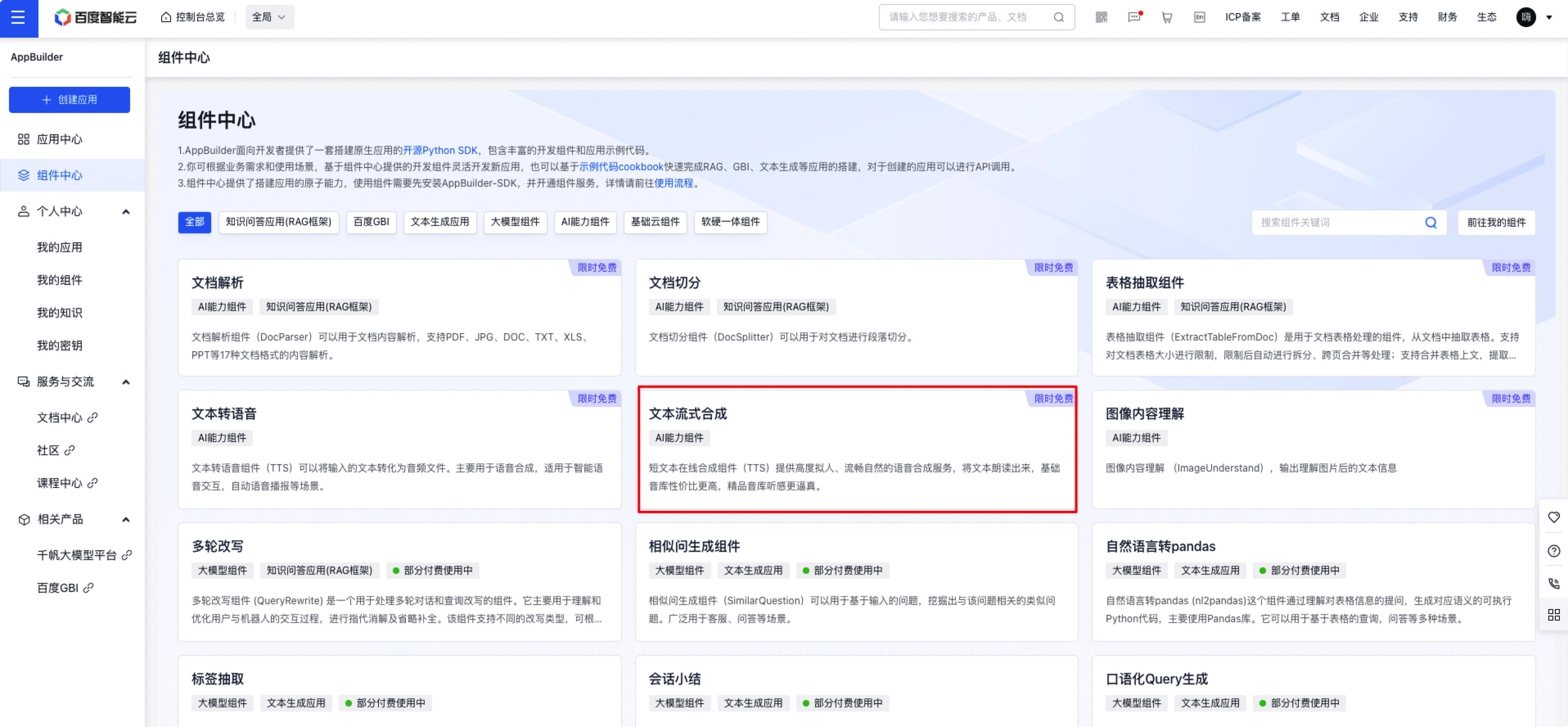Collapse the 相关产品 sidebar section

(x=126, y=520)
